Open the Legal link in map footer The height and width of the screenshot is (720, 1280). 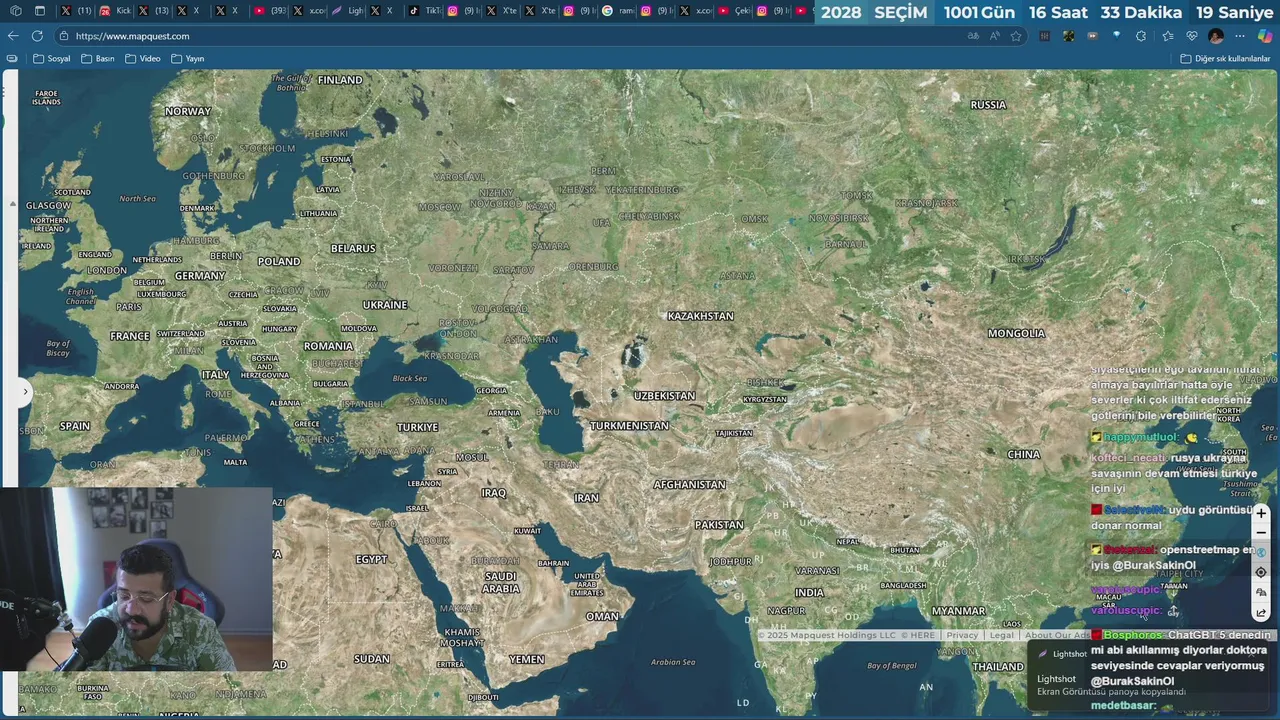tap(1001, 635)
